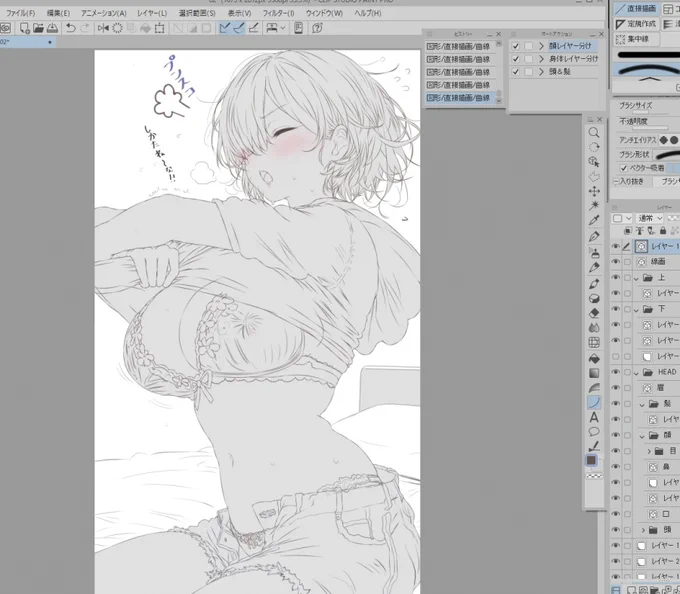The image size is (680, 594).
Task: Select the Rotate view tool
Action: pyautogui.click(x=594, y=147)
